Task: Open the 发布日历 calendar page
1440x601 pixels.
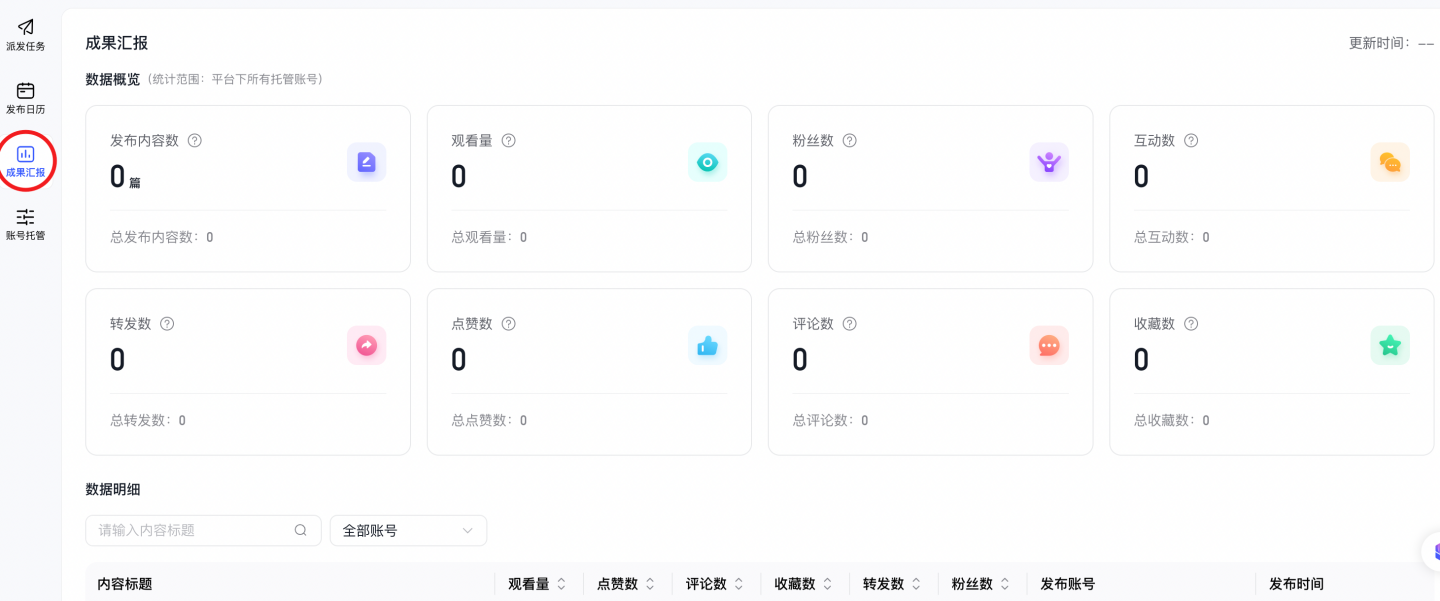Action: pyautogui.click(x=26, y=98)
